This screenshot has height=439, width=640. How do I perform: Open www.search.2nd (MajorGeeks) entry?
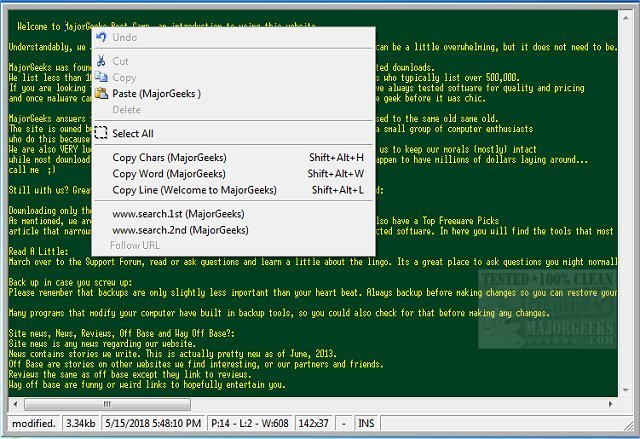click(x=180, y=230)
